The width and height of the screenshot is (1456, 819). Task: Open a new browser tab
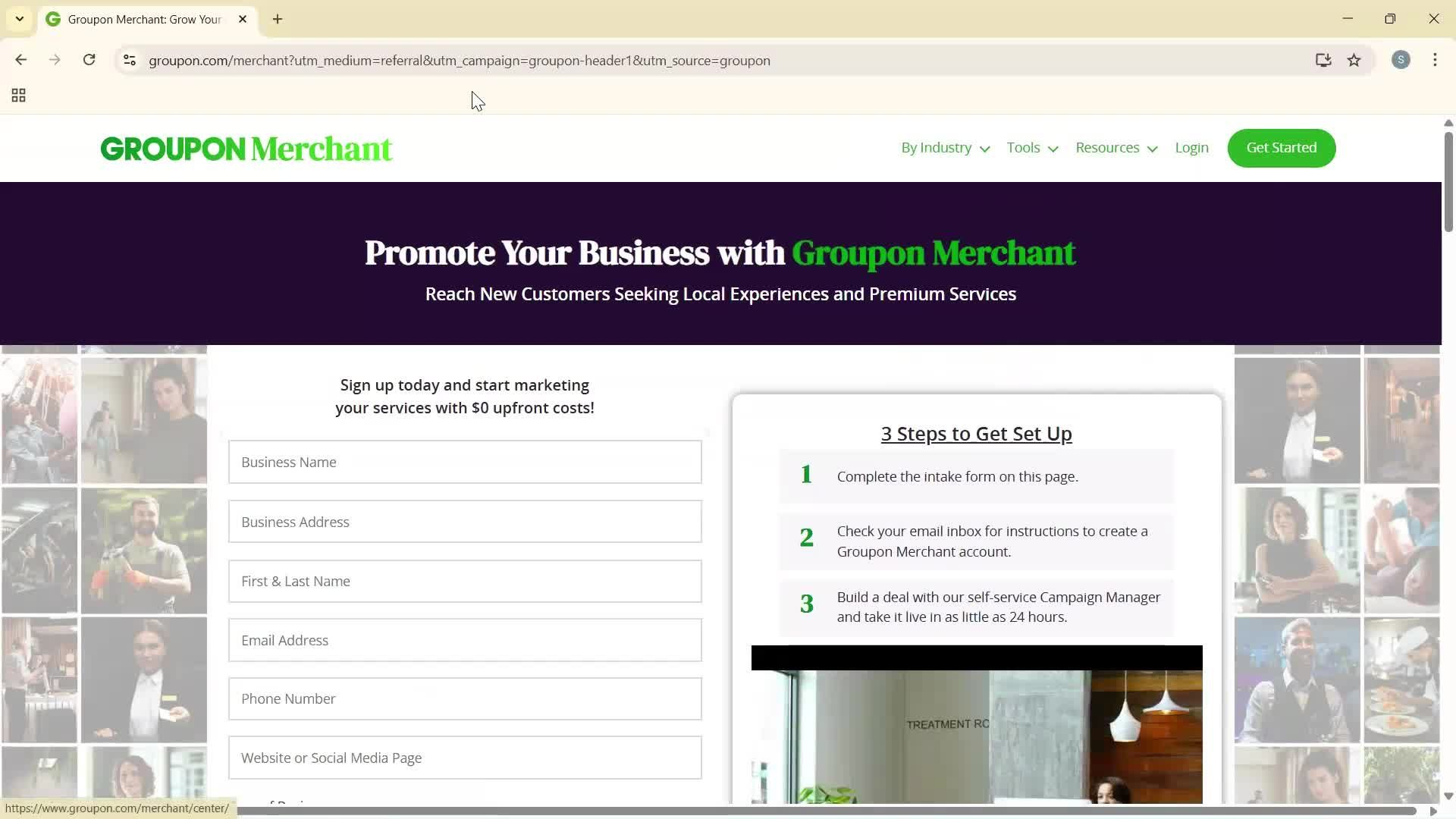point(278,19)
